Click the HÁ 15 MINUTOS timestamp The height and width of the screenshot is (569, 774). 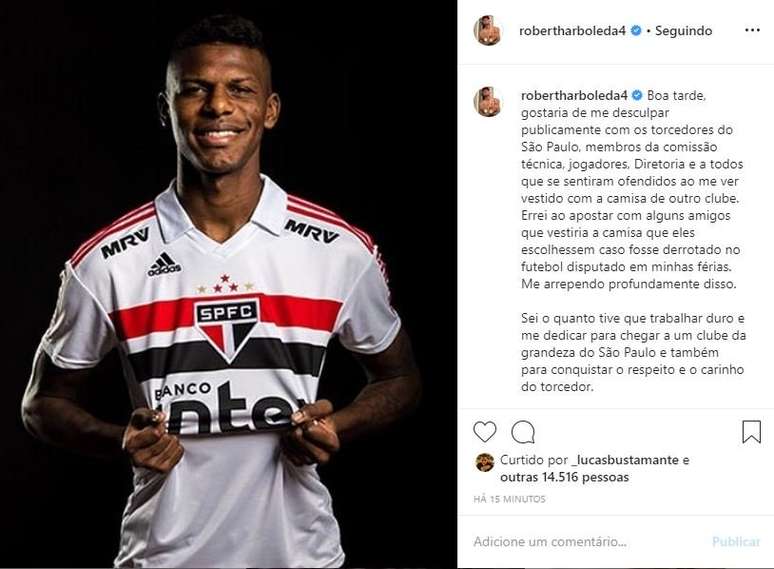point(509,499)
